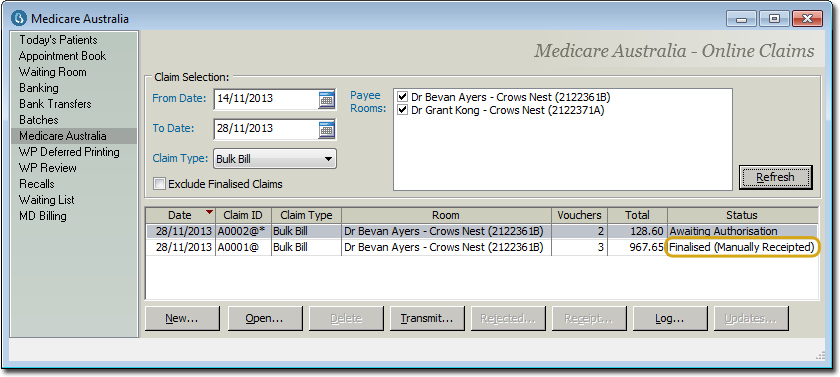Go to Waiting Room in the sidebar
Screen dimensions: 840x377
pyautogui.click(x=52, y=72)
